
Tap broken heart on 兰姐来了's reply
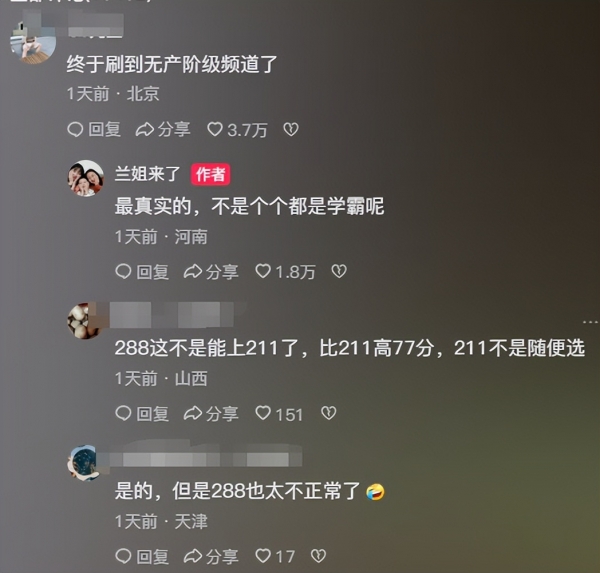coord(339,271)
